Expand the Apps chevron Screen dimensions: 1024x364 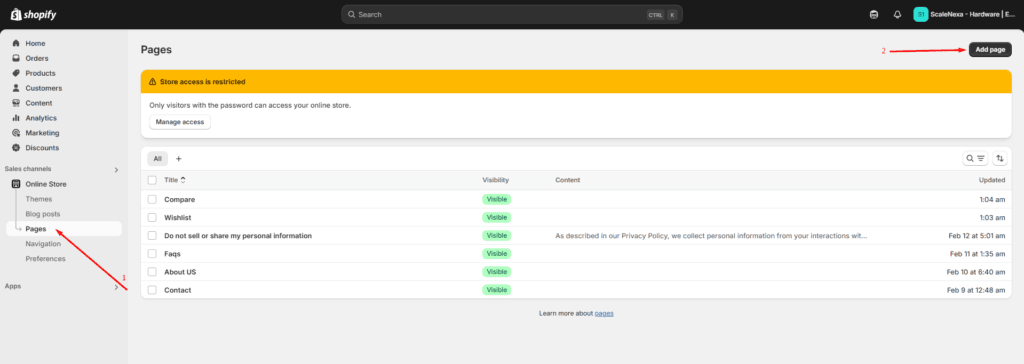(x=116, y=287)
